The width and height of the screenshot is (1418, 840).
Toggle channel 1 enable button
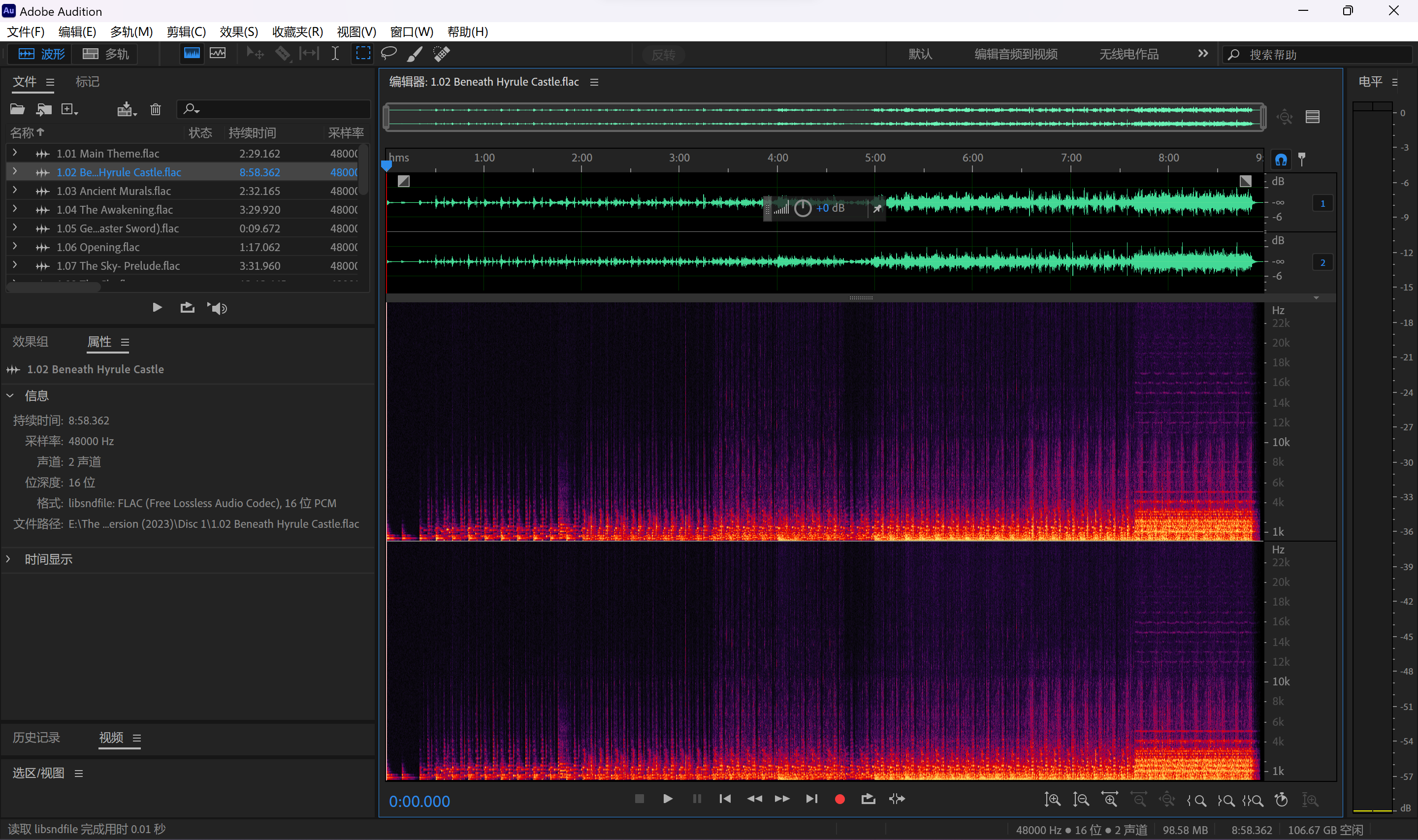1322,203
